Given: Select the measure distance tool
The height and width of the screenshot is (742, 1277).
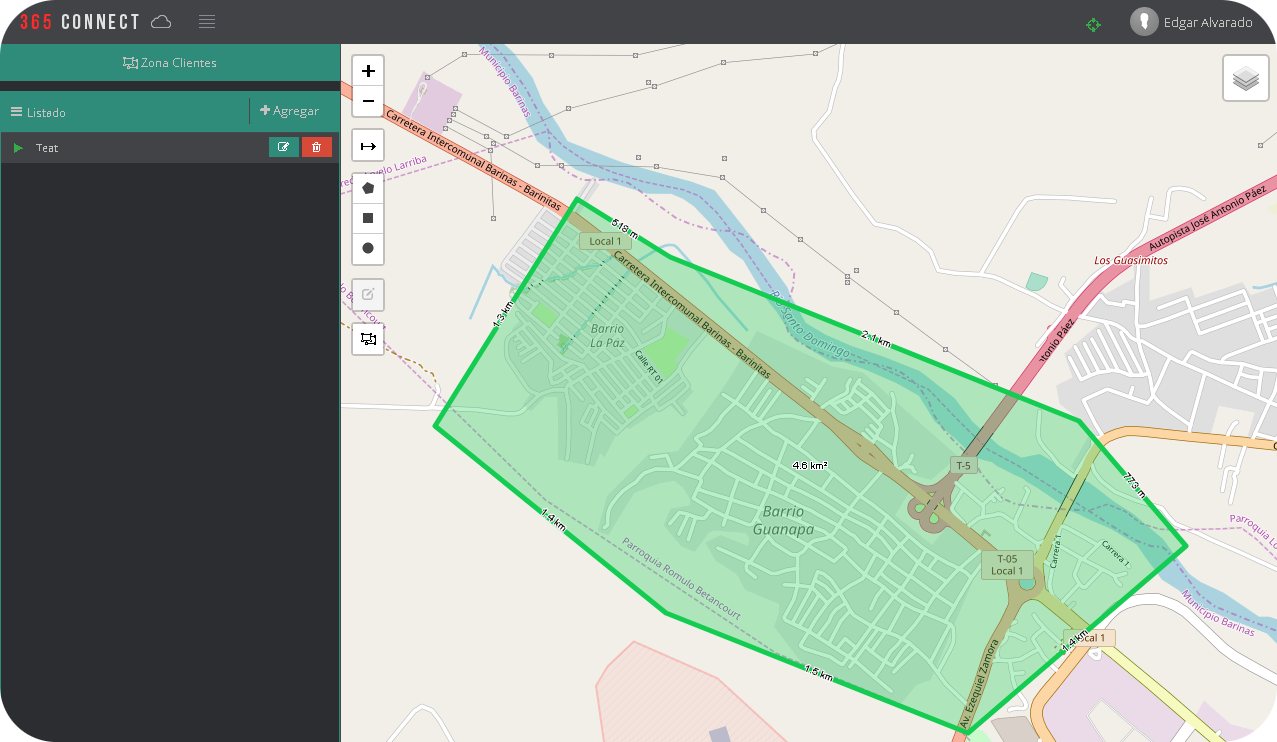Looking at the screenshot, I should tap(368, 146).
